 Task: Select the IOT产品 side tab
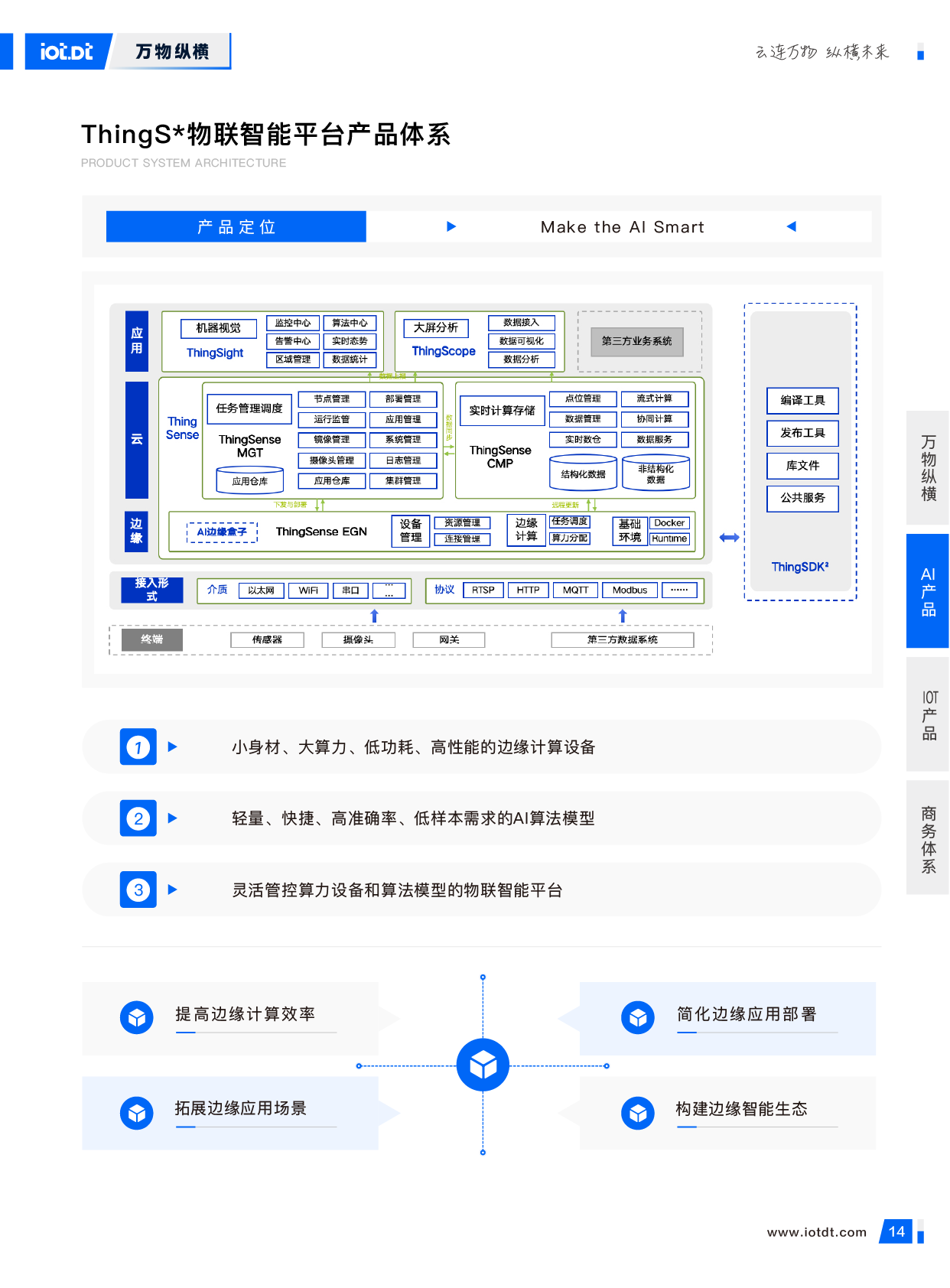pyautogui.click(x=928, y=714)
